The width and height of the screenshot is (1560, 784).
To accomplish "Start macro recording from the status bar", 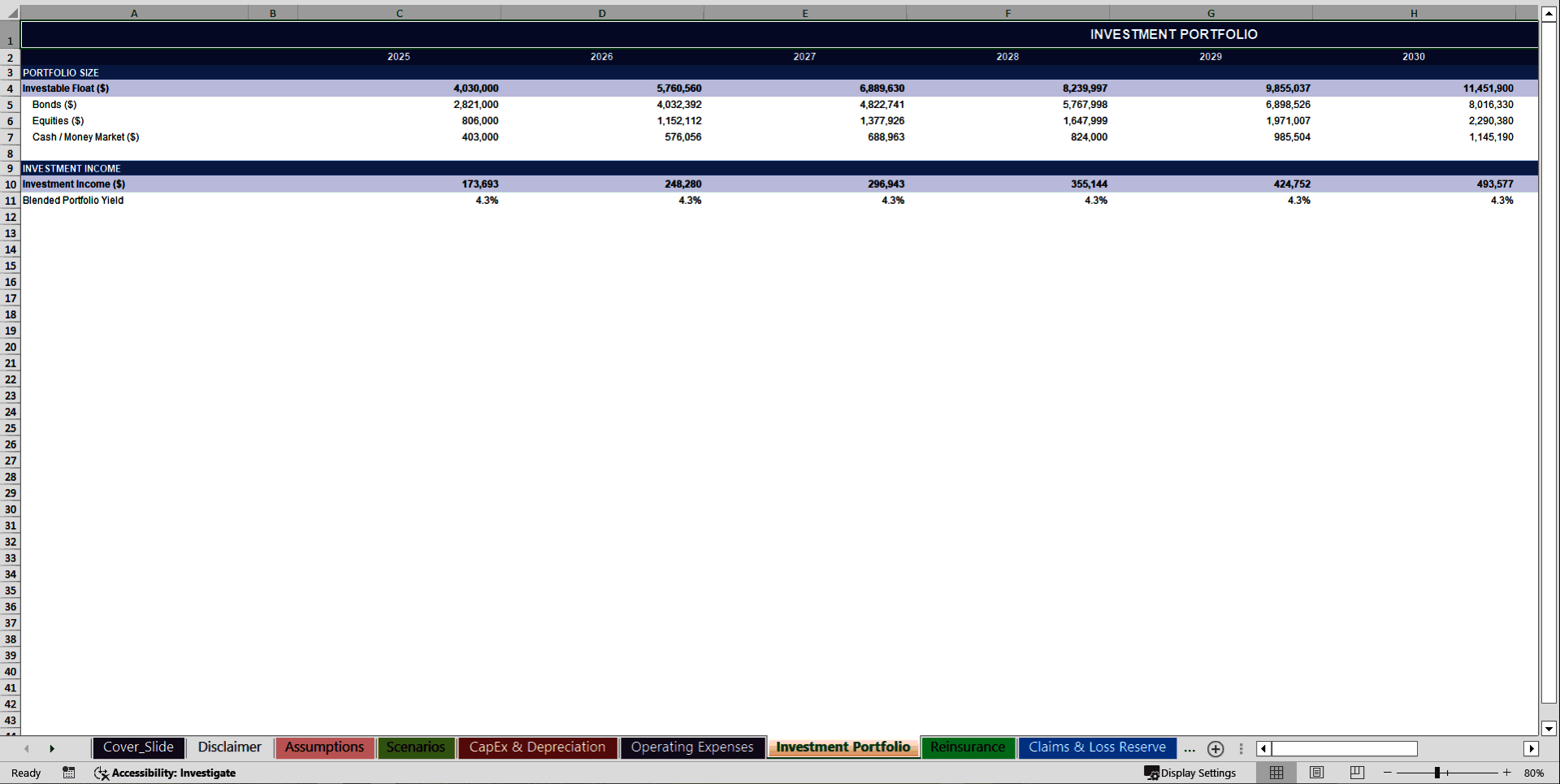I will [69, 773].
